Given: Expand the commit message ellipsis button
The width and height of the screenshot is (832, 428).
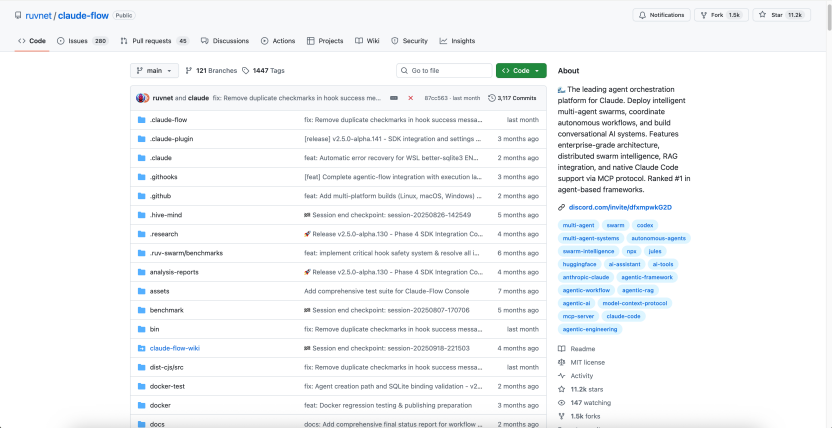Looking at the screenshot, I should point(394,98).
